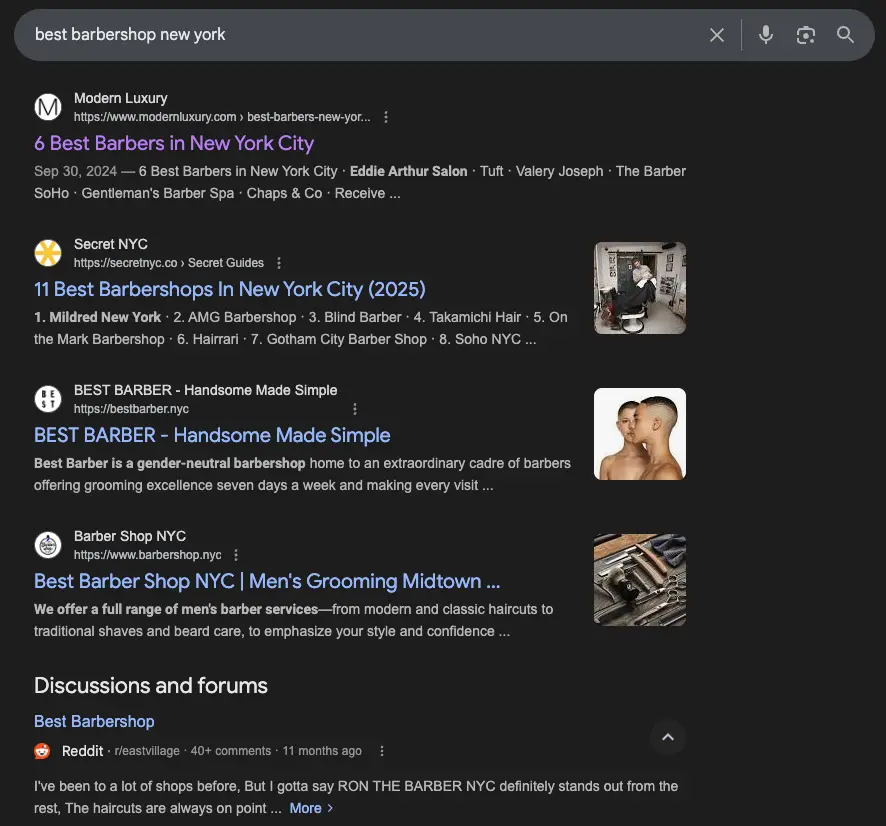Open the Best Barbershop Reddit discussion
886x826 pixels.
94,721
